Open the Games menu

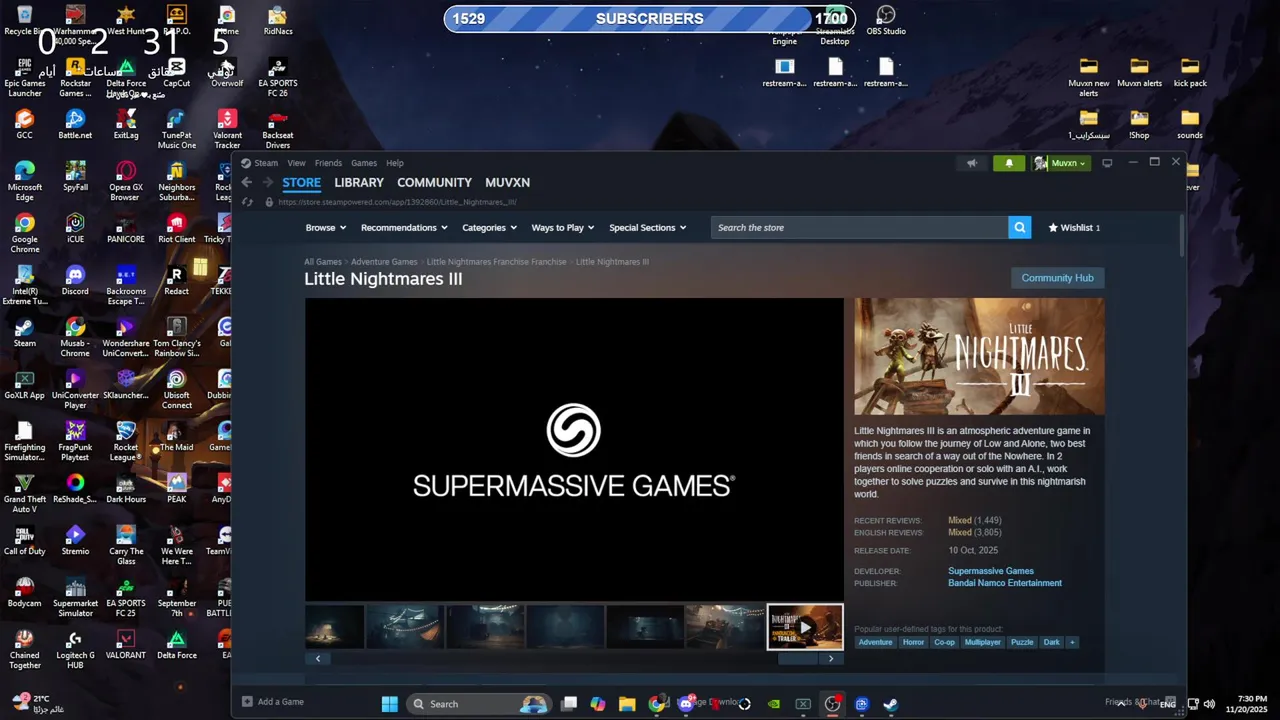coord(364,163)
